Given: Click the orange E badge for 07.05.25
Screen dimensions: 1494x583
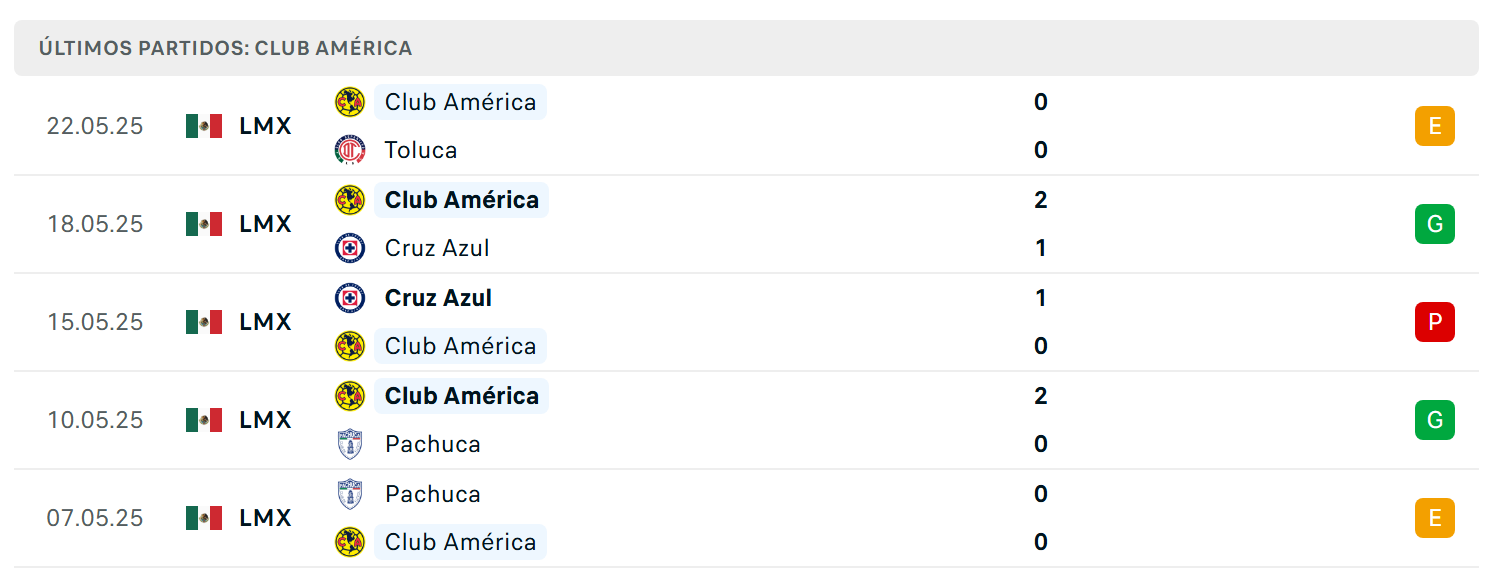Looking at the screenshot, I should pos(1435,518).
